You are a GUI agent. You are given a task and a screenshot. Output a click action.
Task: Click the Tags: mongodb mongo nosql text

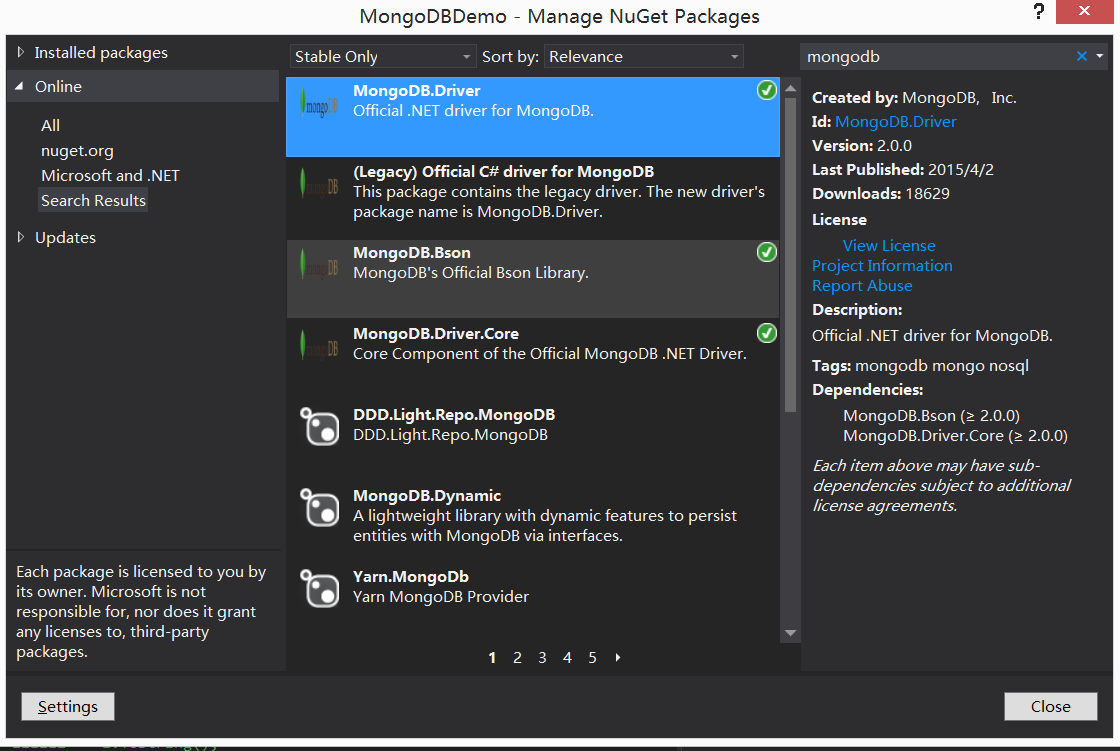pos(920,366)
